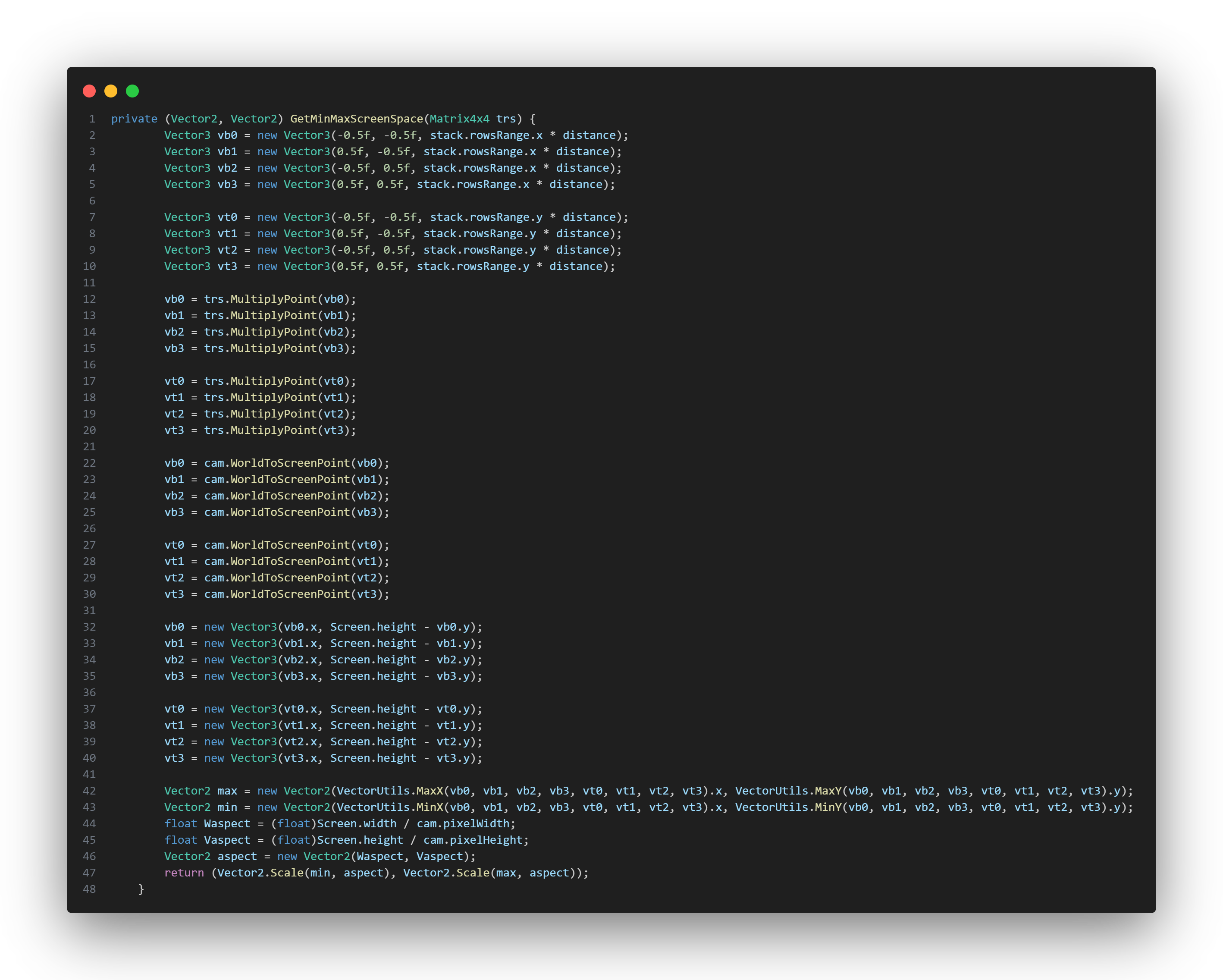1223x980 pixels.
Task: Click line number 36 in the gutter
Action: (90, 692)
